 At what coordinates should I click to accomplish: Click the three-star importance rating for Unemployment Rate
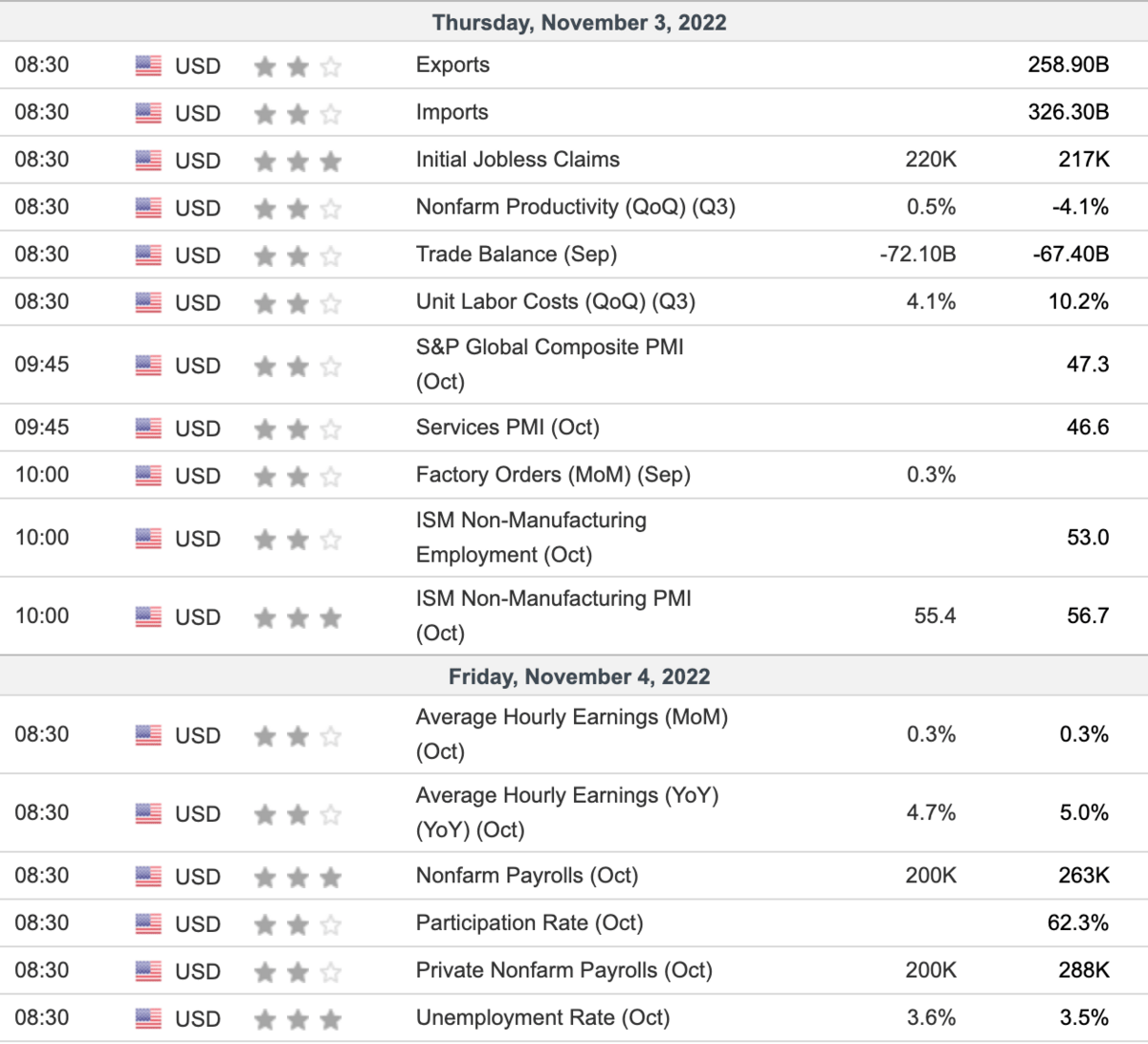tap(298, 1019)
